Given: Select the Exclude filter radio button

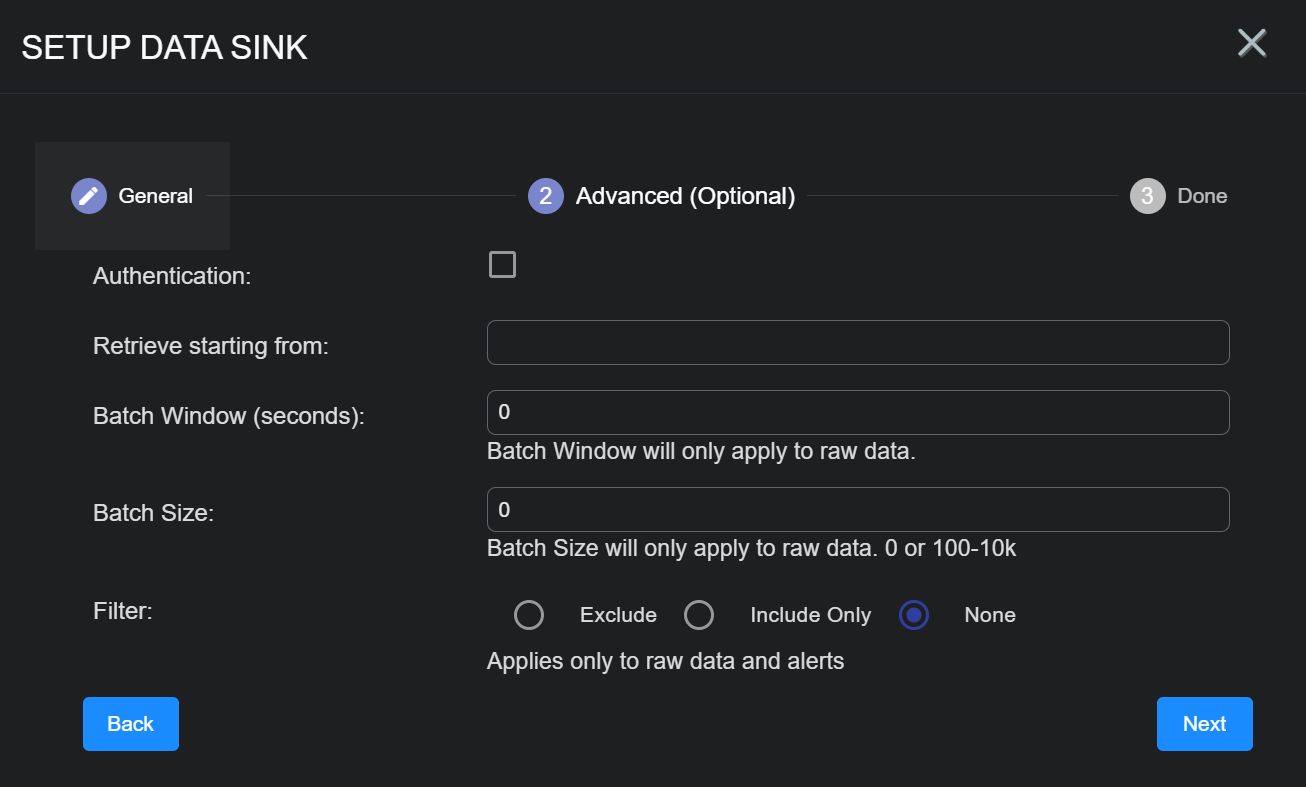Looking at the screenshot, I should [529, 615].
